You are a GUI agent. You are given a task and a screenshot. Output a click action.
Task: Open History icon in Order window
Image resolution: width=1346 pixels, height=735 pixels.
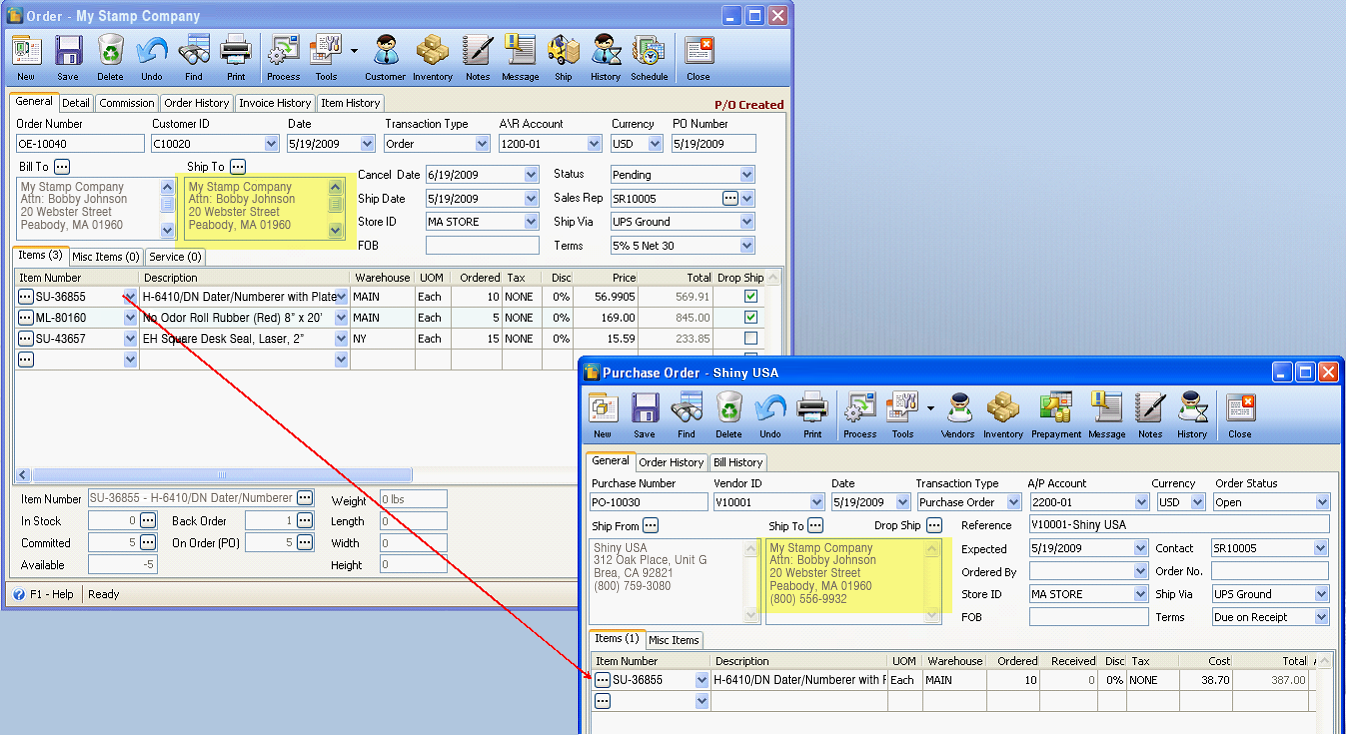605,50
